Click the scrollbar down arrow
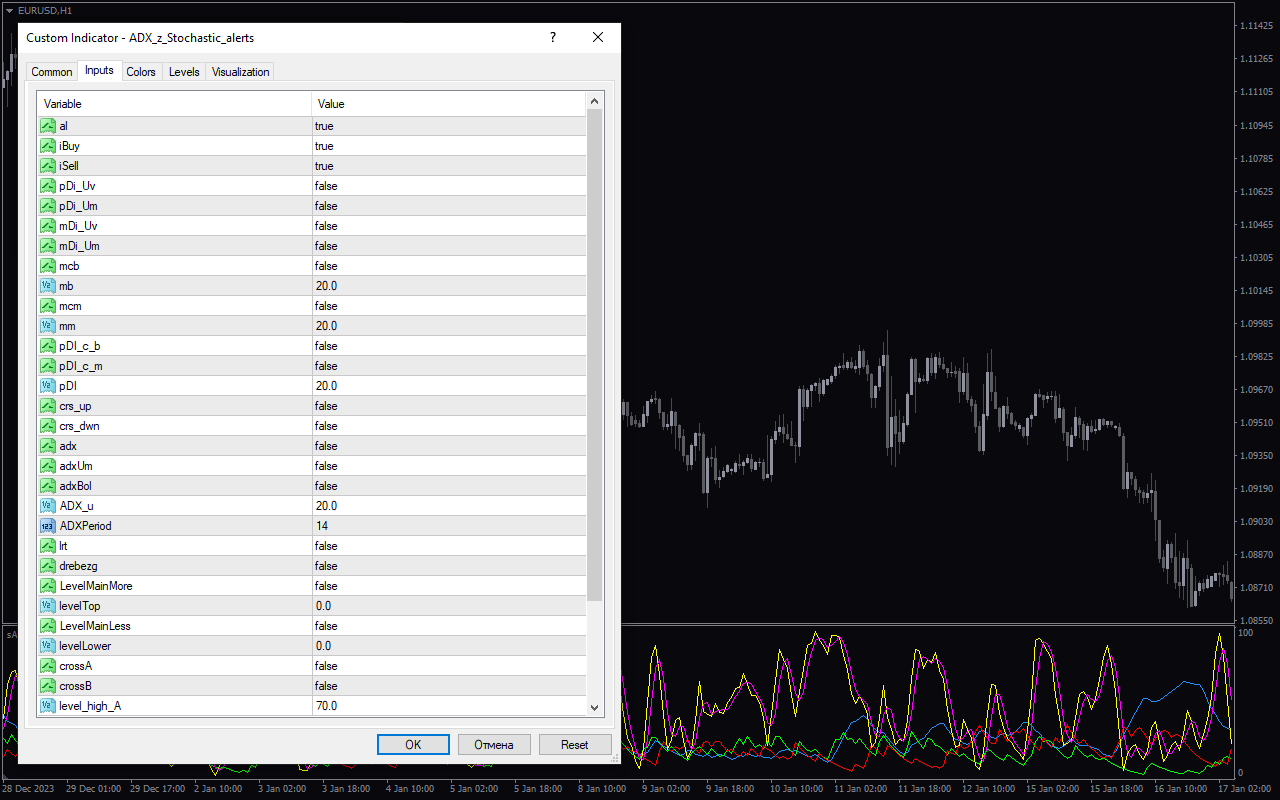Image resolution: width=1280 pixels, height=800 pixels. [595, 707]
